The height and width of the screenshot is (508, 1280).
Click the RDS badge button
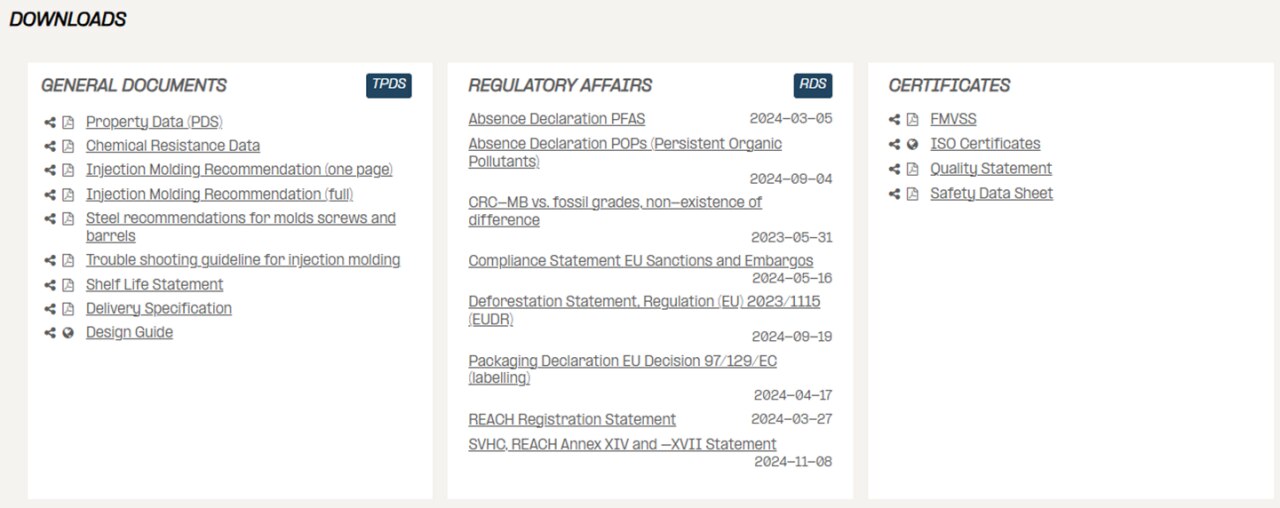point(813,85)
